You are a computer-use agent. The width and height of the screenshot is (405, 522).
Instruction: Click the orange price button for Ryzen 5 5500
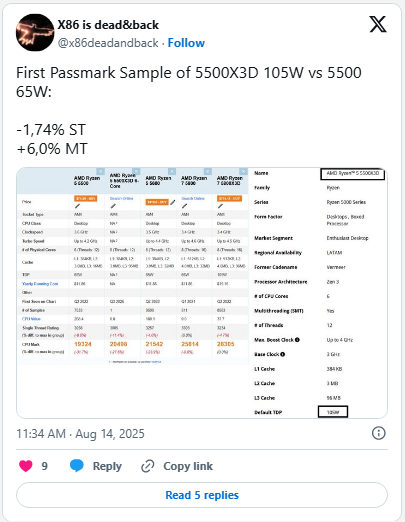86,198
